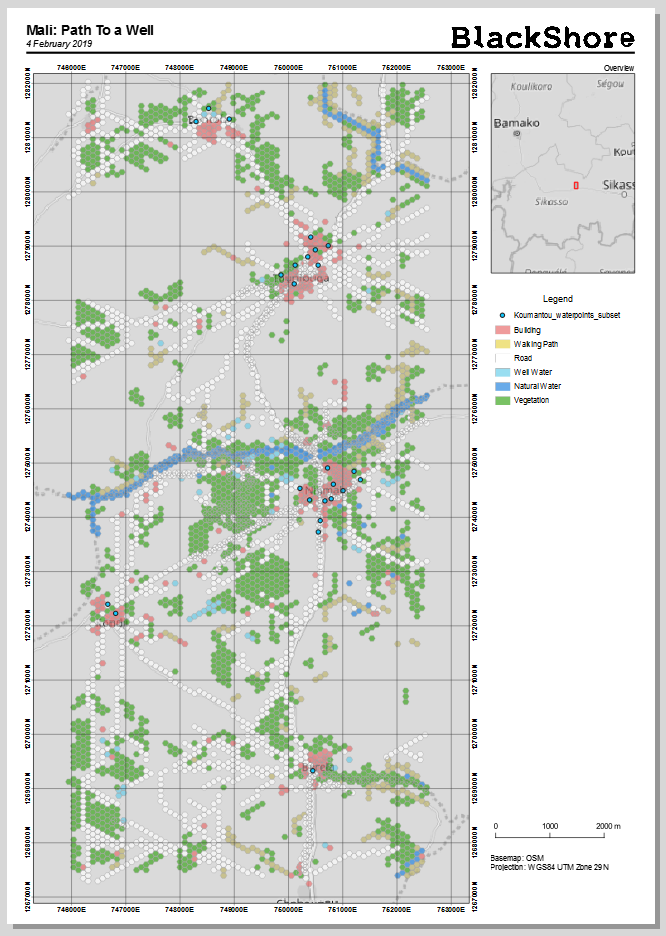
Task: Click the scale bar's '1000' label
Action: [550, 826]
